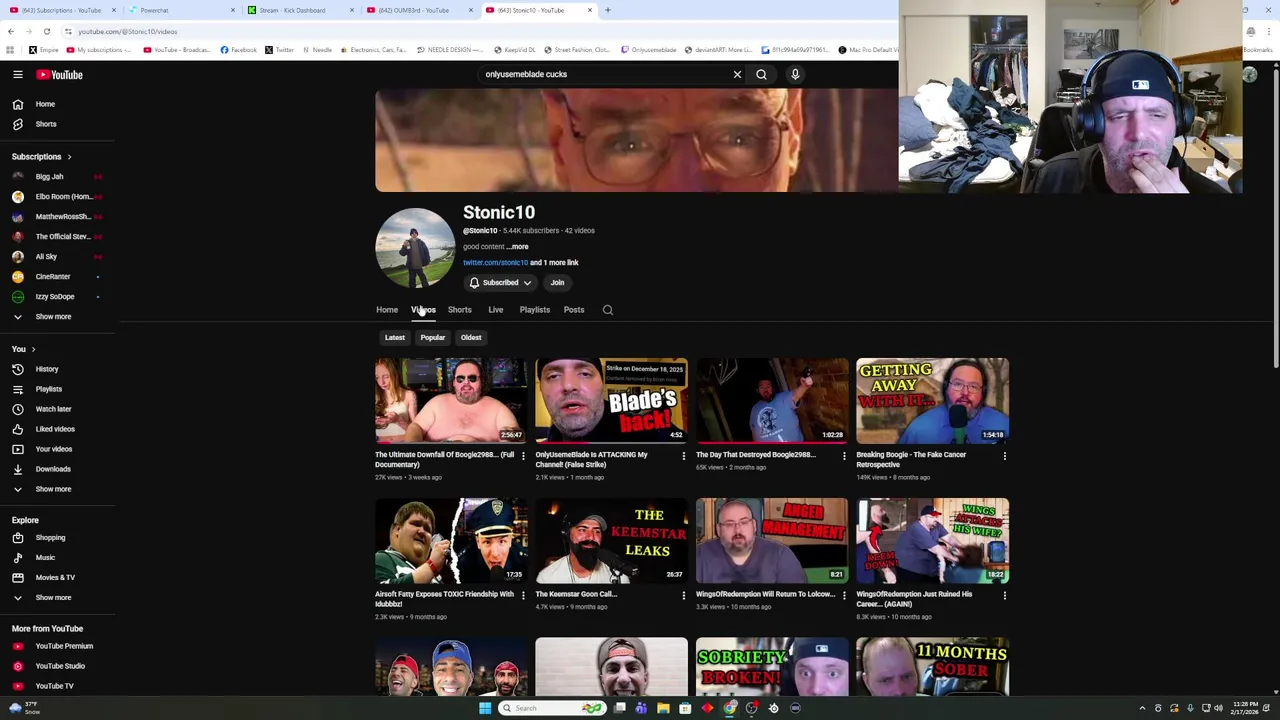Image resolution: width=1280 pixels, height=720 pixels.
Task: Open the channel Home tab
Action: [x=387, y=310]
